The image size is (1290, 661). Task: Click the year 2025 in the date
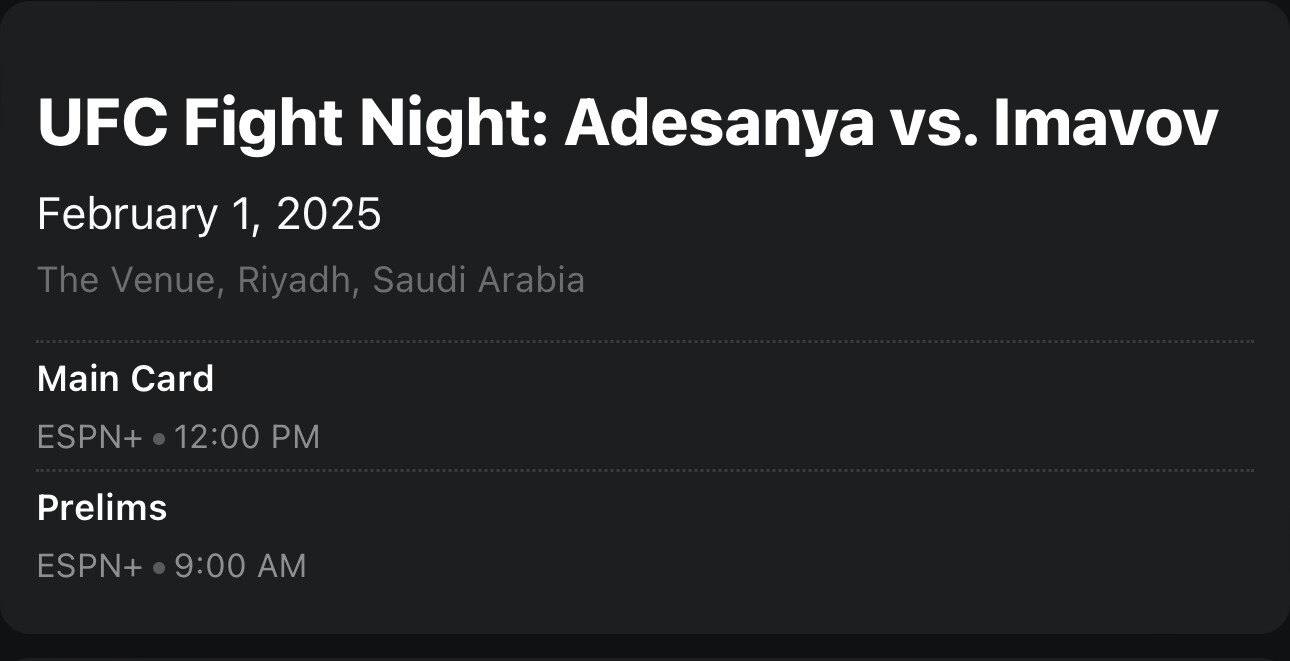(x=329, y=214)
